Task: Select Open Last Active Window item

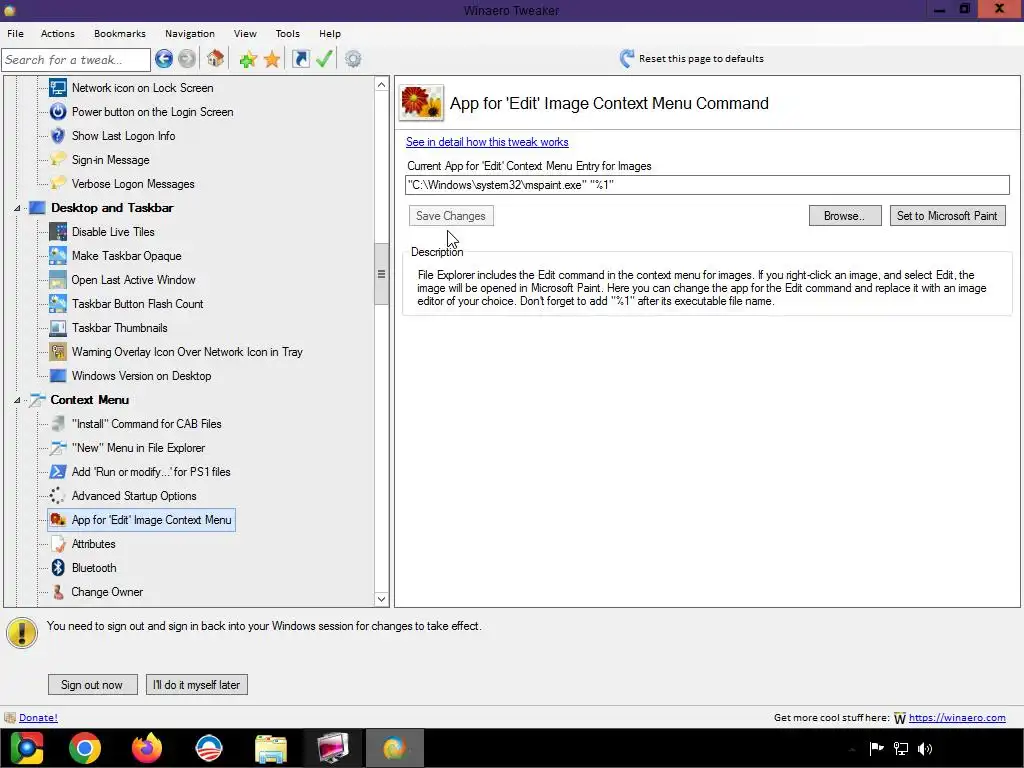Action: coord(133,280)
